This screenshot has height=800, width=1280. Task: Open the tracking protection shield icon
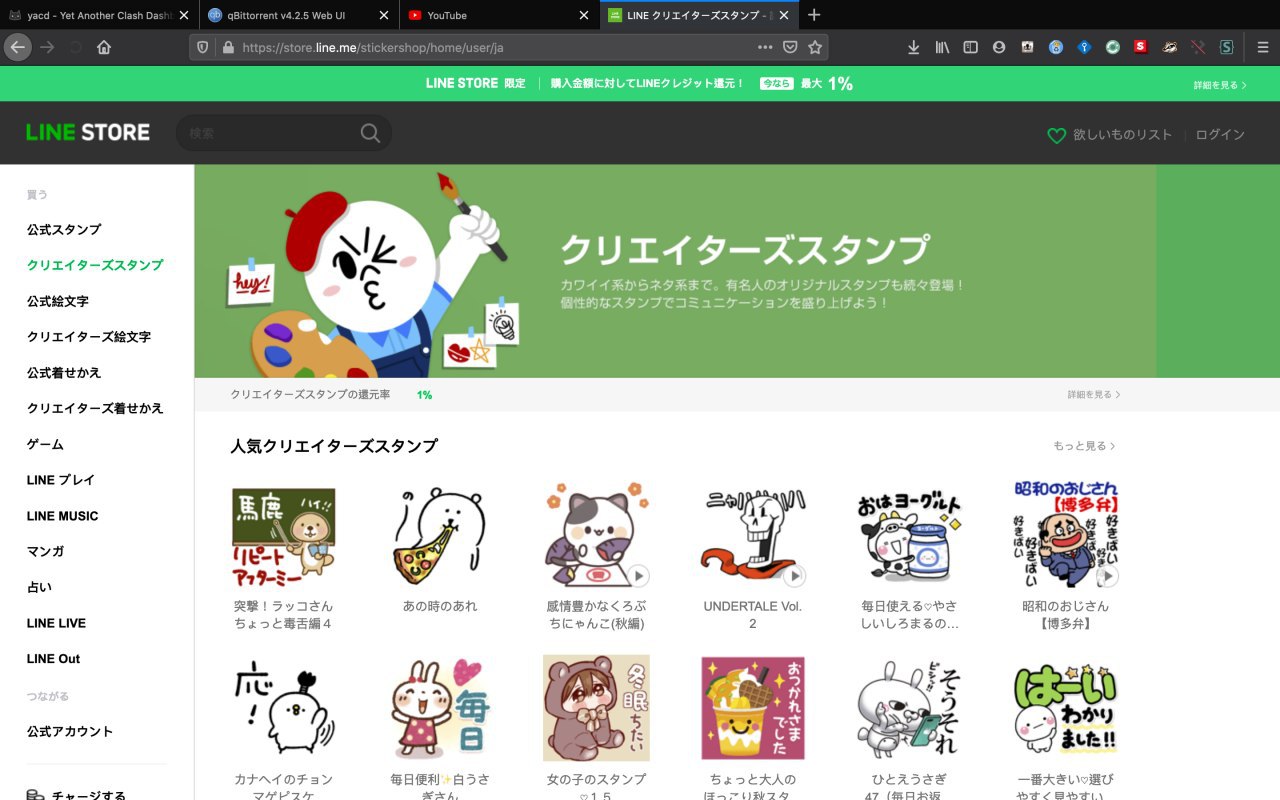pyautogui.click(x=203, y=47)
